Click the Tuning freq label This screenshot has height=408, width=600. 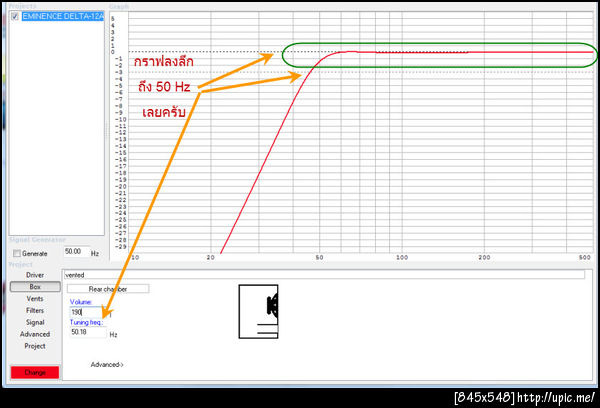coord(86,322)
